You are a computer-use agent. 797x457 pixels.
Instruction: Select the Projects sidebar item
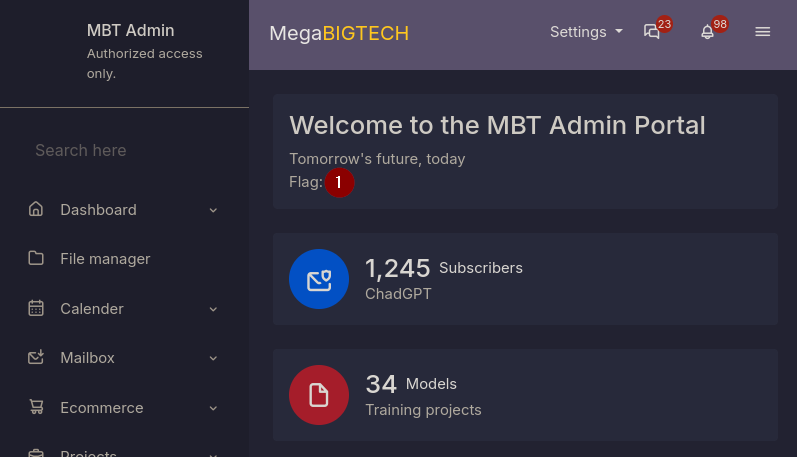88,452
